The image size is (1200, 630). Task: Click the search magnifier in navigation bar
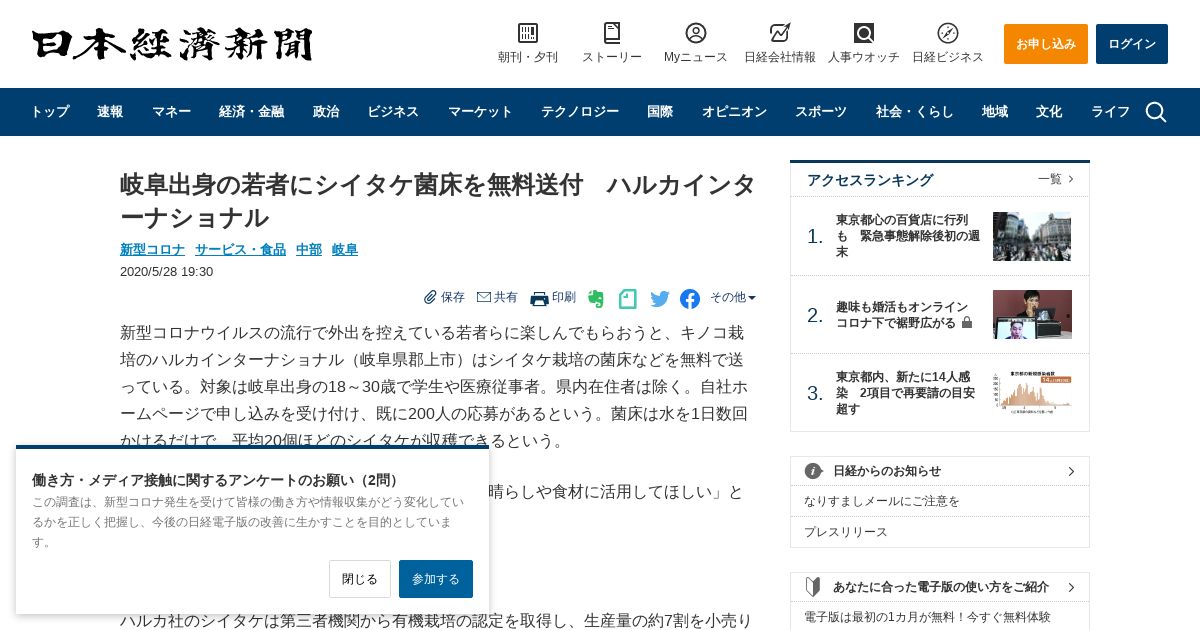(1156, 112)
